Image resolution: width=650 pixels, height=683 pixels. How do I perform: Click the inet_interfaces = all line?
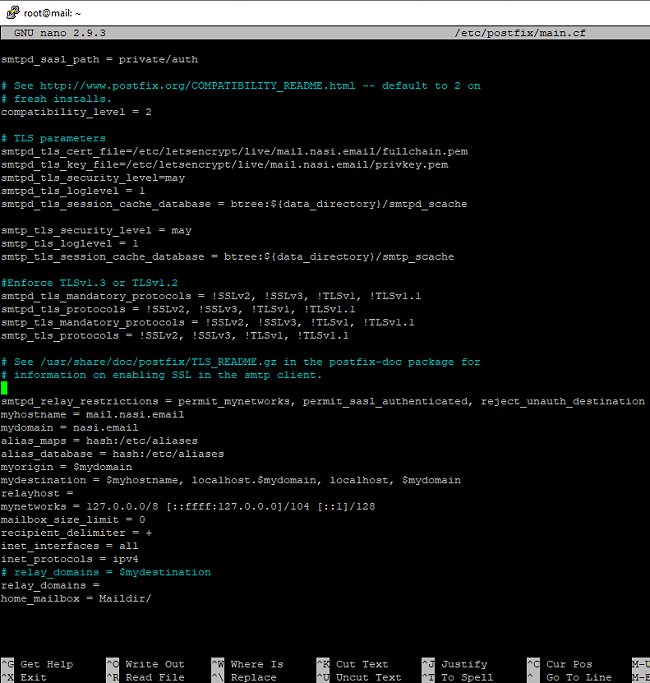70,546
